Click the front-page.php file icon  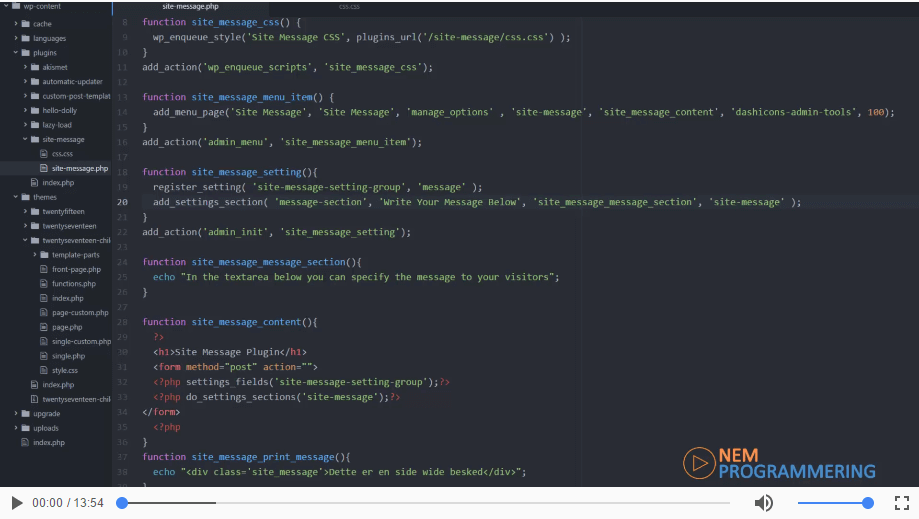[x=44, y=269]
